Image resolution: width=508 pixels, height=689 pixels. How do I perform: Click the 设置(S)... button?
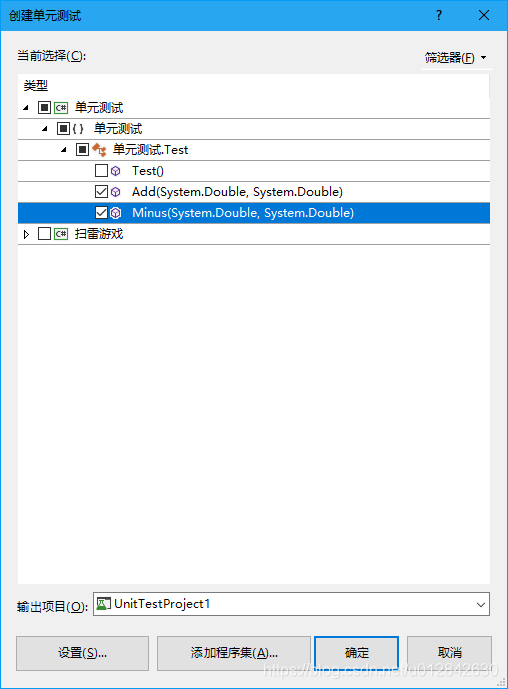coord(83,653)
